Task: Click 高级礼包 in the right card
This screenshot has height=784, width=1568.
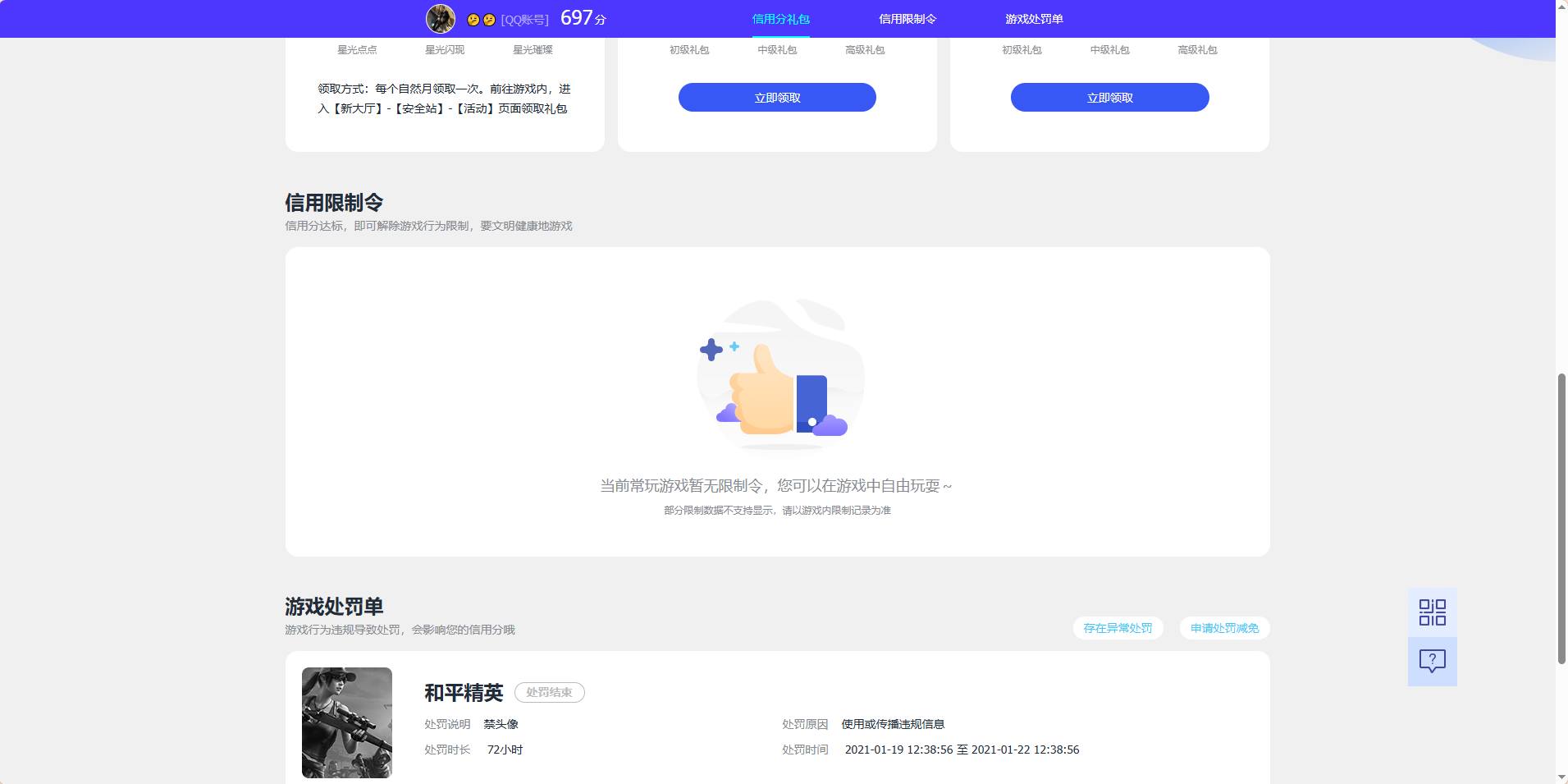Action: tap(1197, 50)
